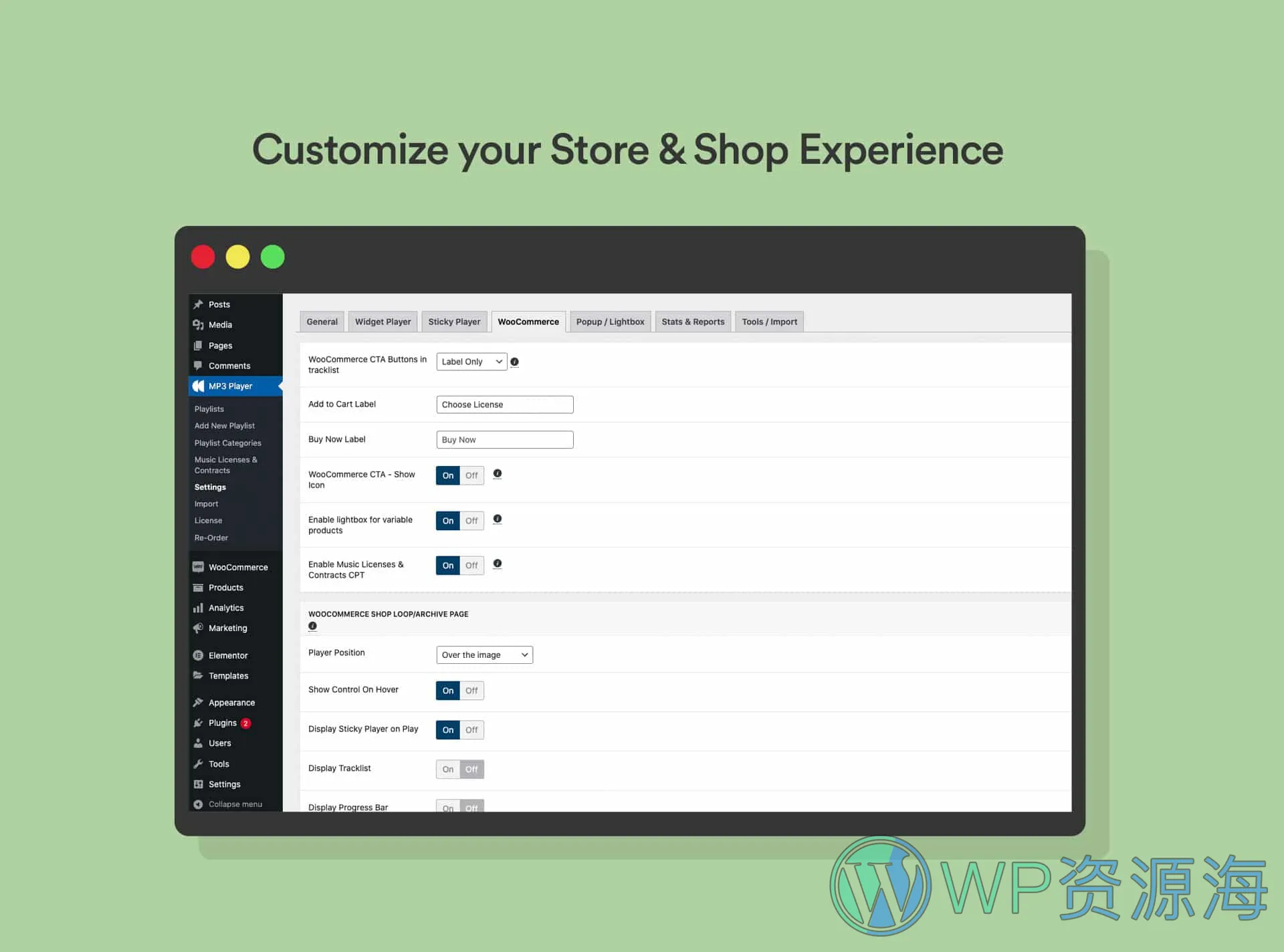This screenshot has height=952, width=1284.
Task: Toggle off WooCommerce CTA Show Icon
Action: 472,475
